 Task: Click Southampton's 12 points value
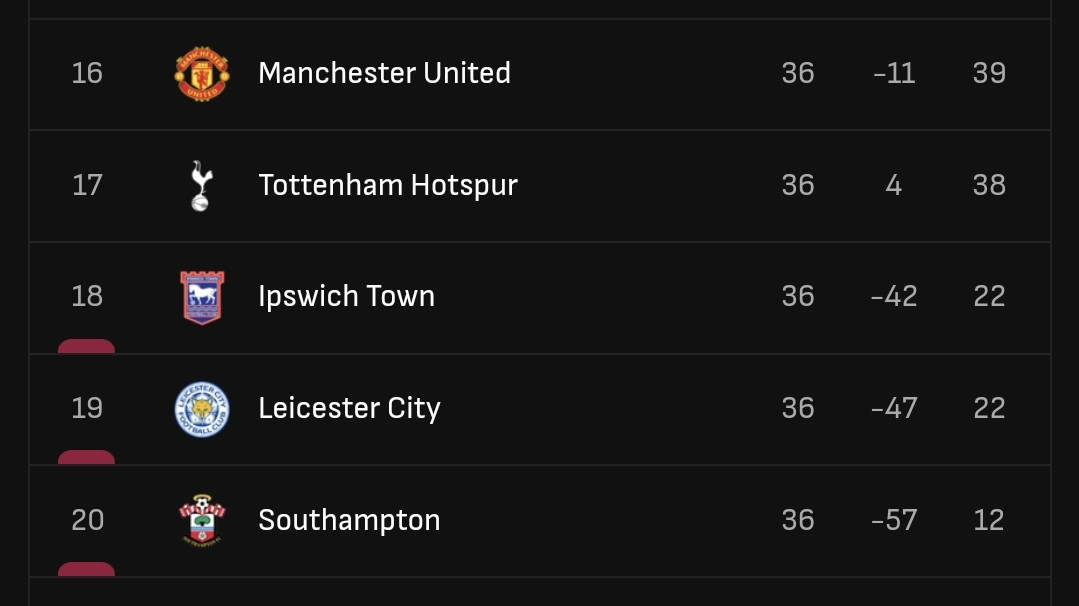[989, 520]
